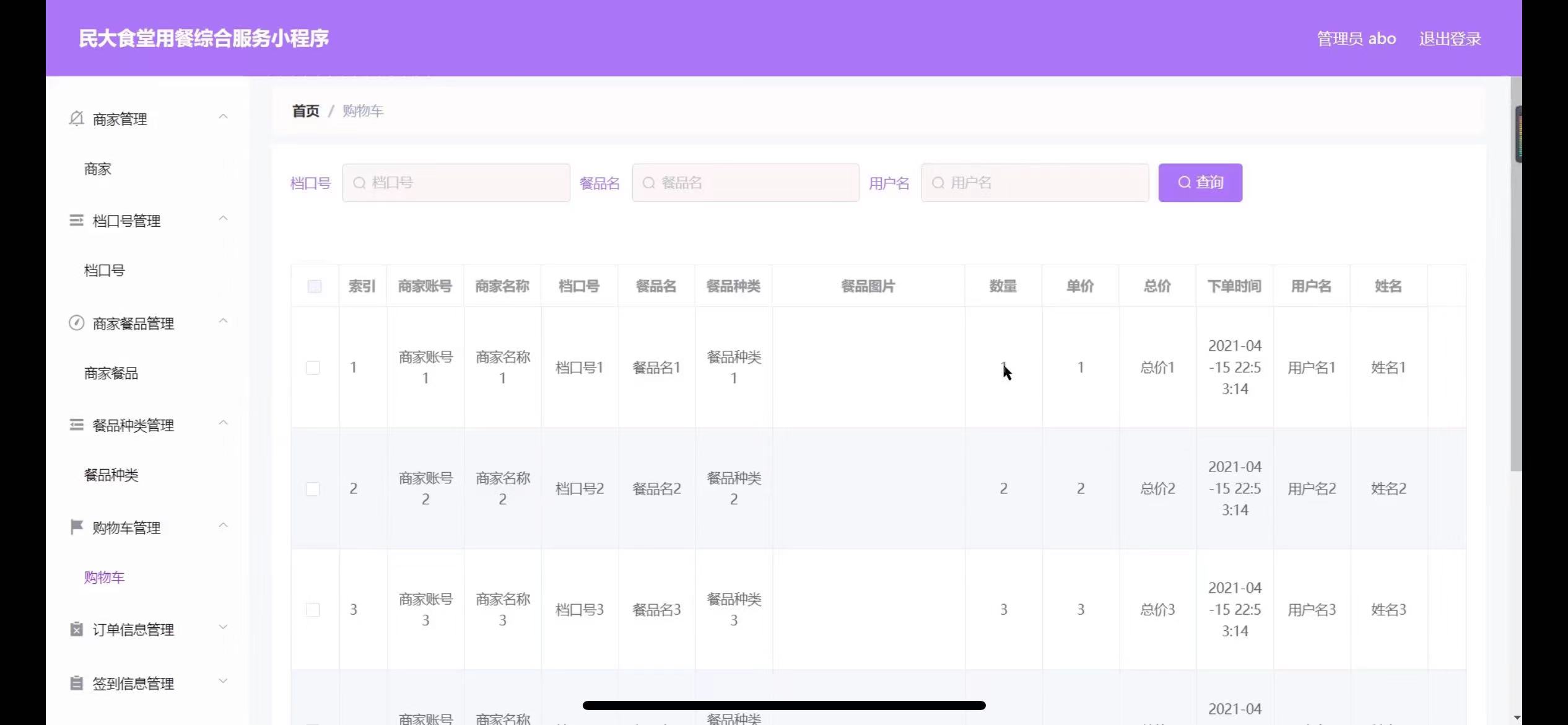Click the search icon in 档口号 field
Screen dimensions: 1568x725
[x=359, y=183]
